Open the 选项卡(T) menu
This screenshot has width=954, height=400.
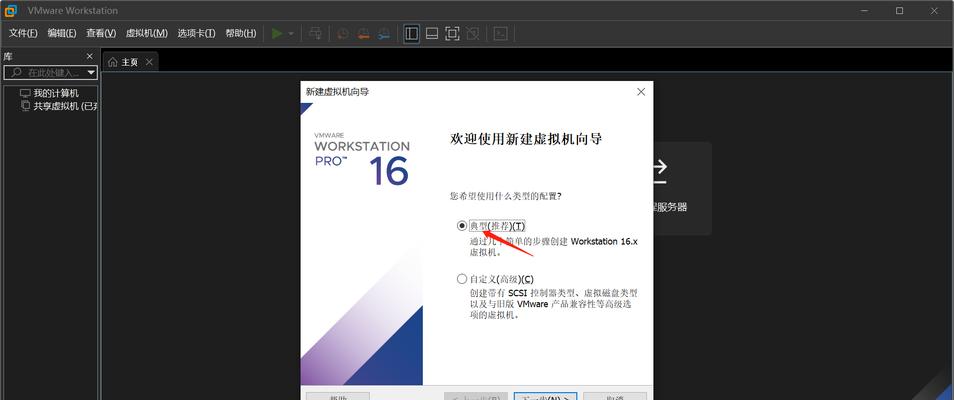[x=197, y=33]
